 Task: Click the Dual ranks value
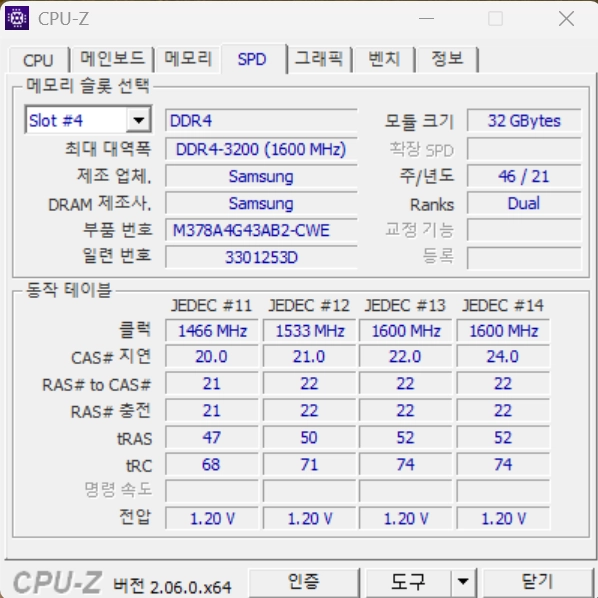pyautogui.click(x=524, y=203)
